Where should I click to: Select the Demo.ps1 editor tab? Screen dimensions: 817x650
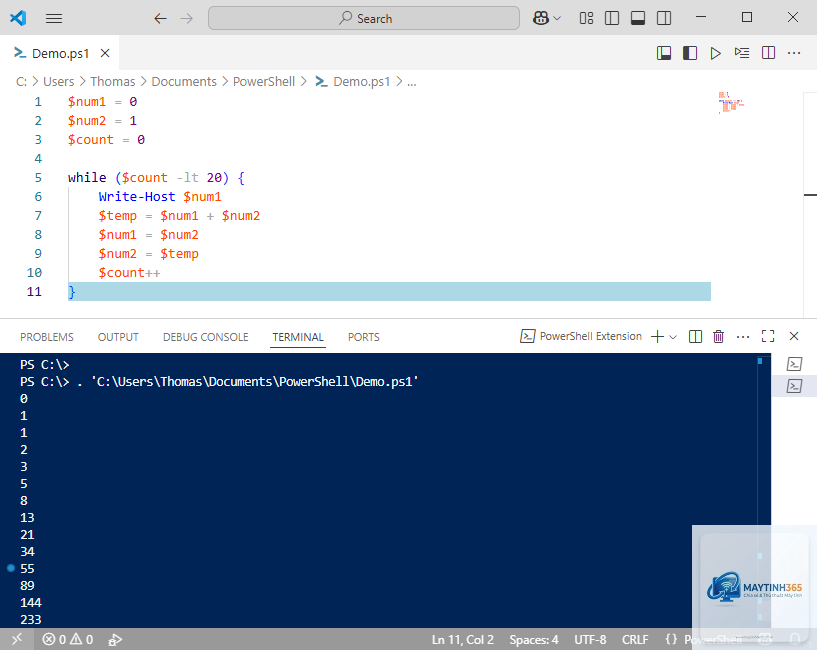point(60,53)
